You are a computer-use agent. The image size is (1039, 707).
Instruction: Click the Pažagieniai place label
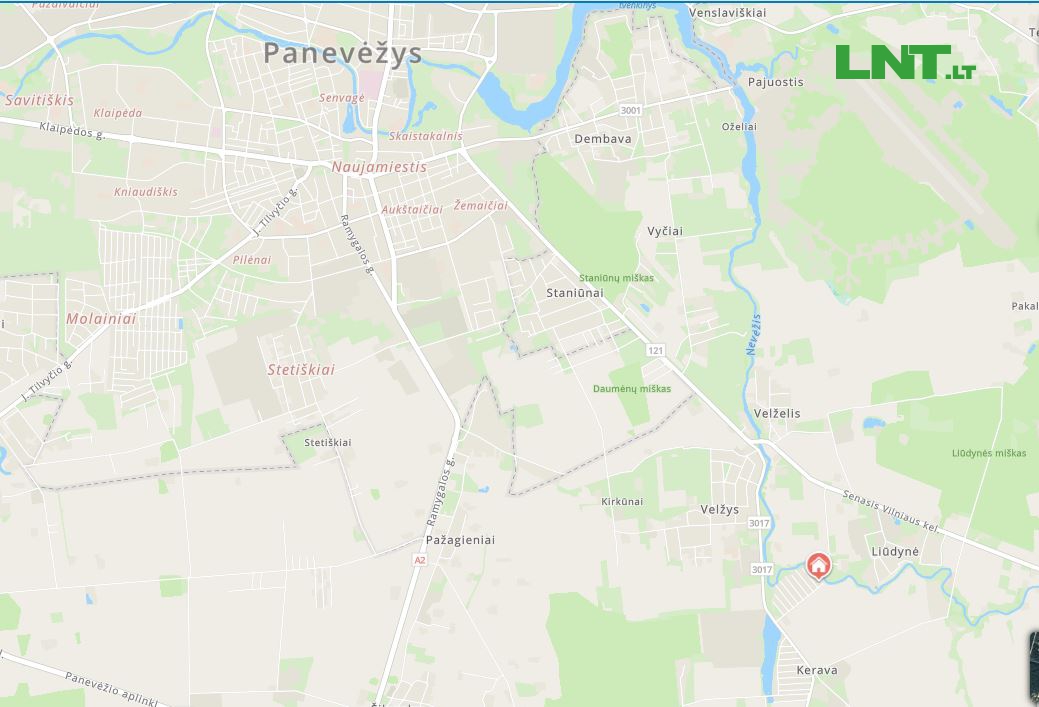(x=460, y=540)
